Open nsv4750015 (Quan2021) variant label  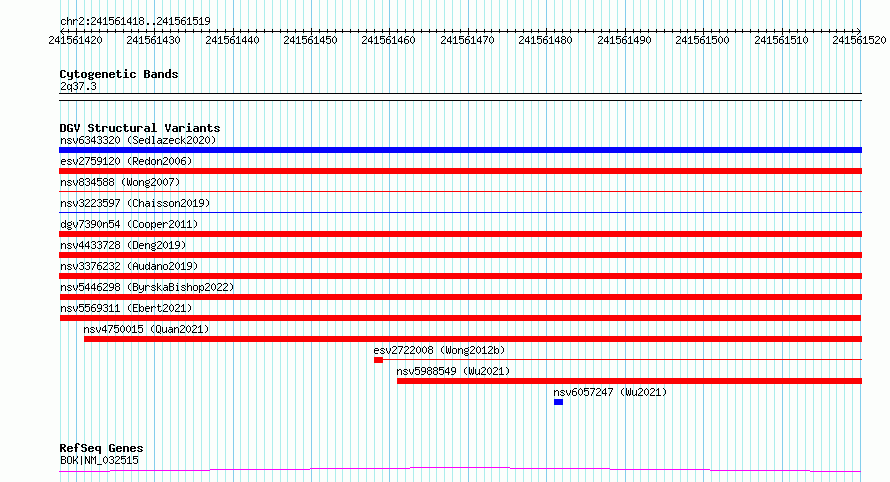[146, 329]
